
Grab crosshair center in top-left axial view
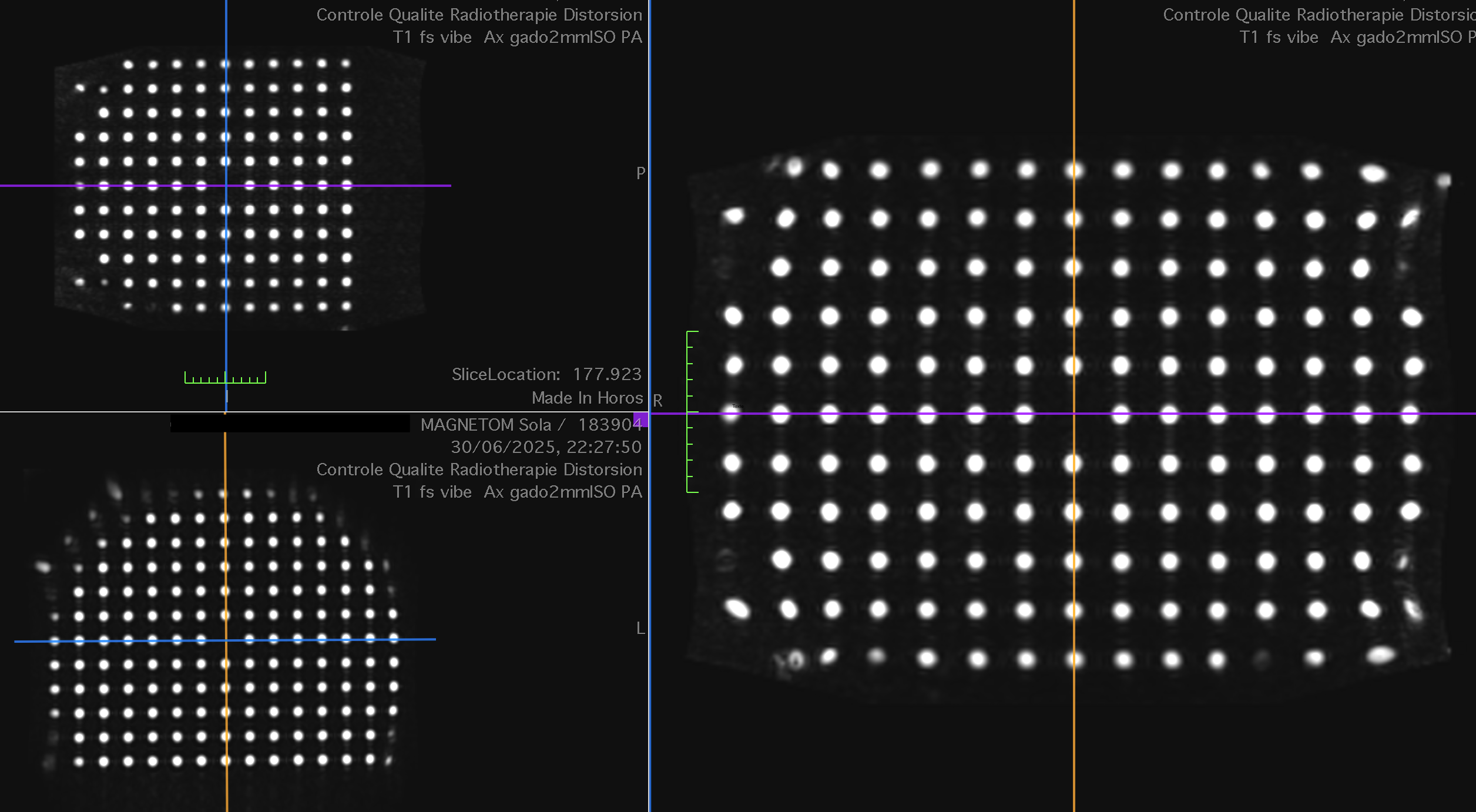pos(226,186)
